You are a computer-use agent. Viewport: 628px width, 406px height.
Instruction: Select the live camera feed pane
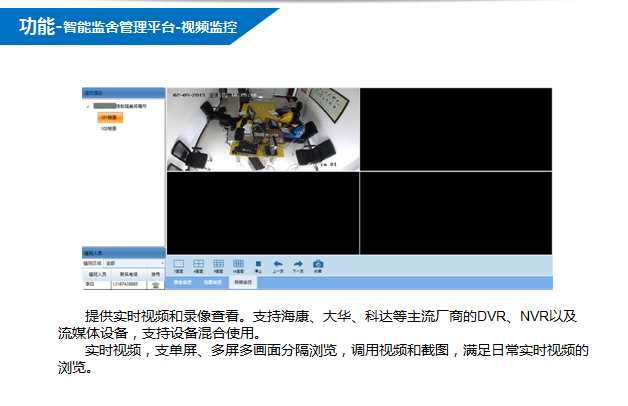[262, 129]
